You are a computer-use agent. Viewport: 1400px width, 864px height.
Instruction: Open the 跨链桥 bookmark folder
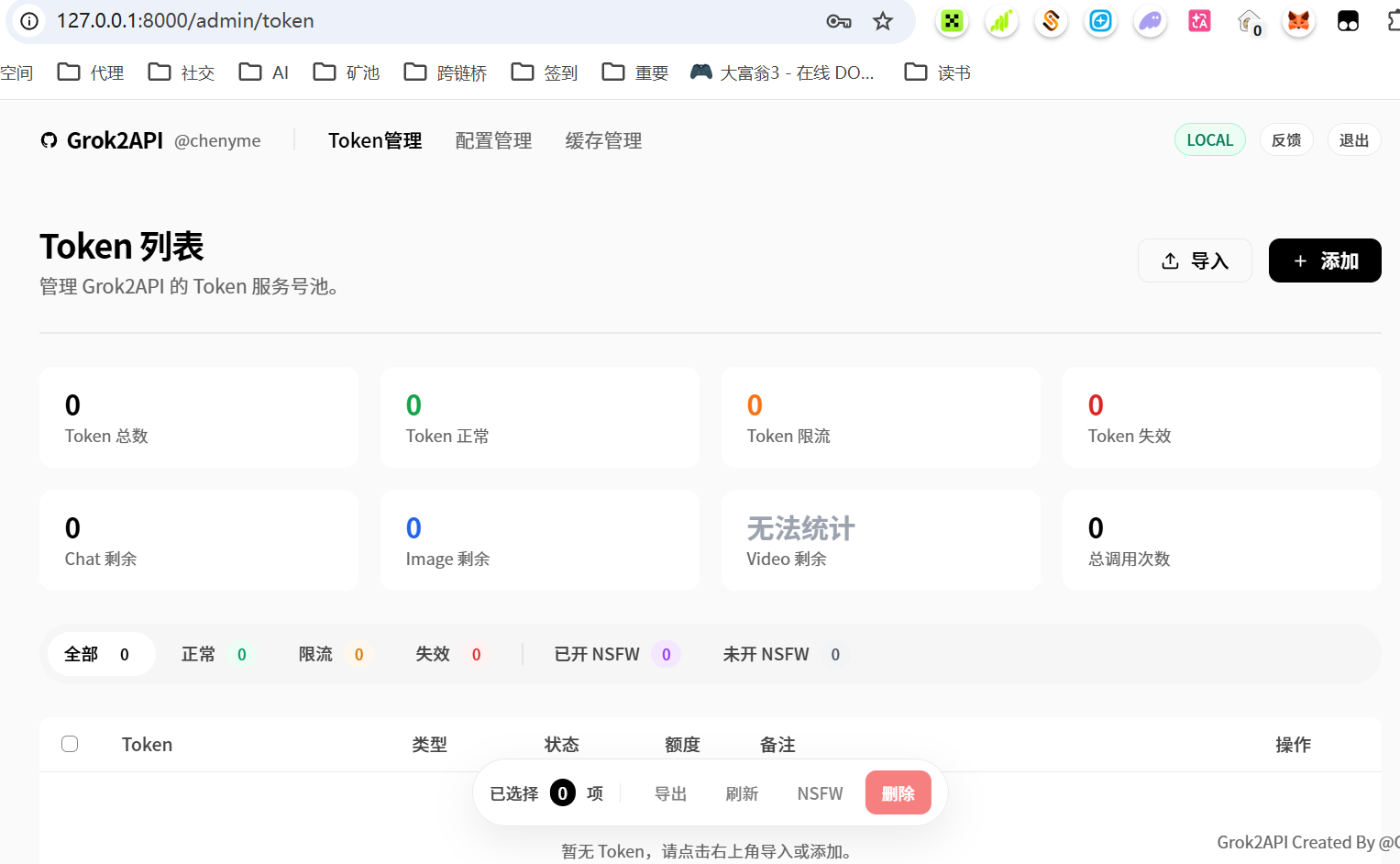(x=446, y=72)
